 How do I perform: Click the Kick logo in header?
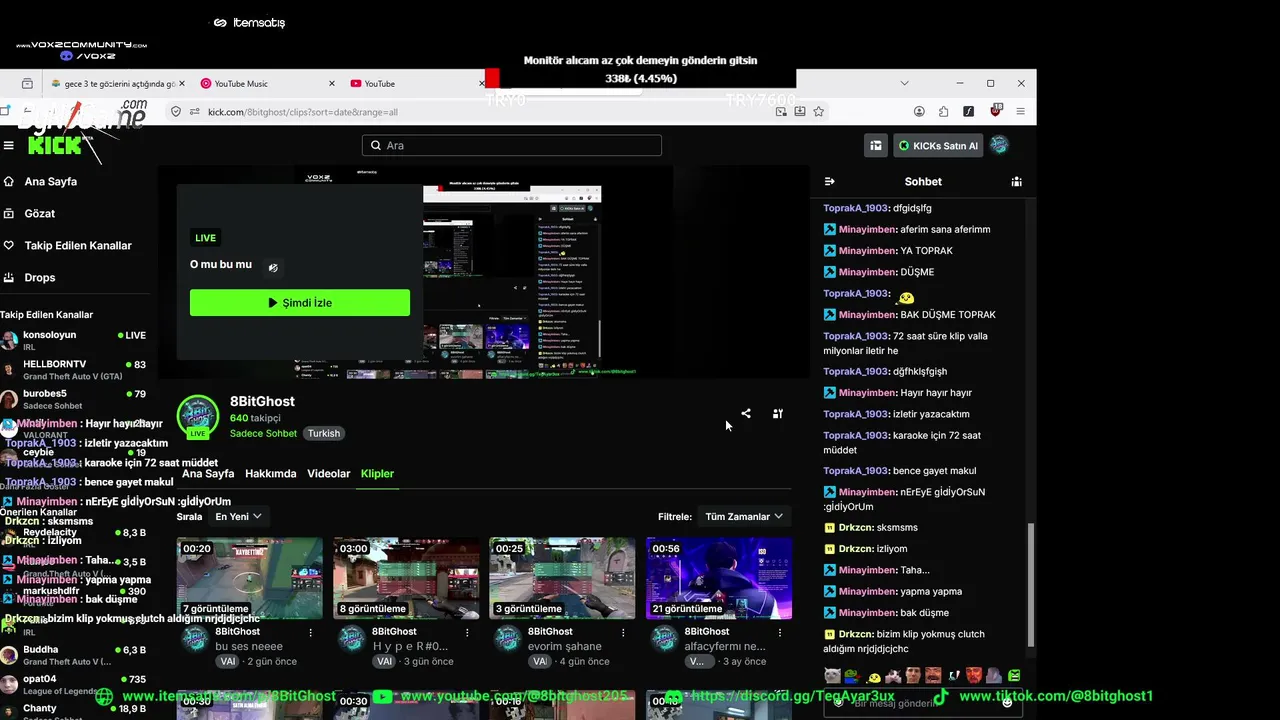(x=55, y=146)
